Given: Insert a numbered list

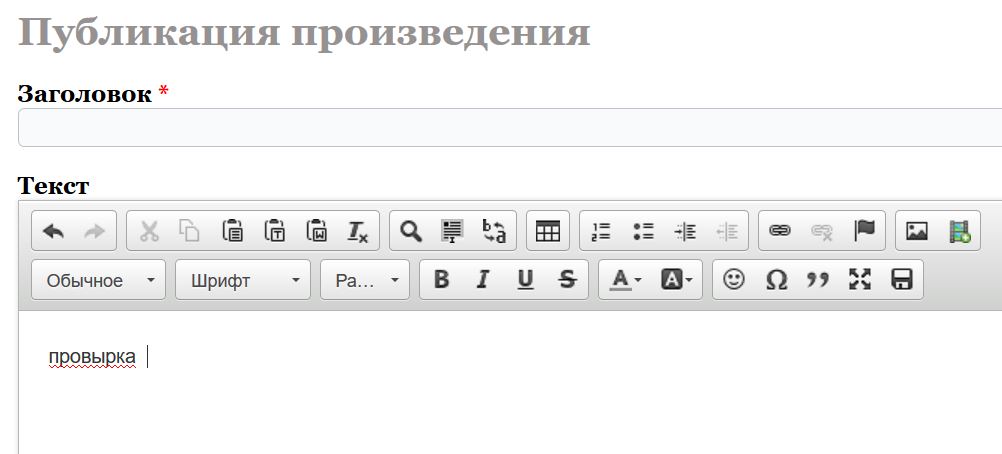Looking at the screenshot, I should click(x=601, y=231).
